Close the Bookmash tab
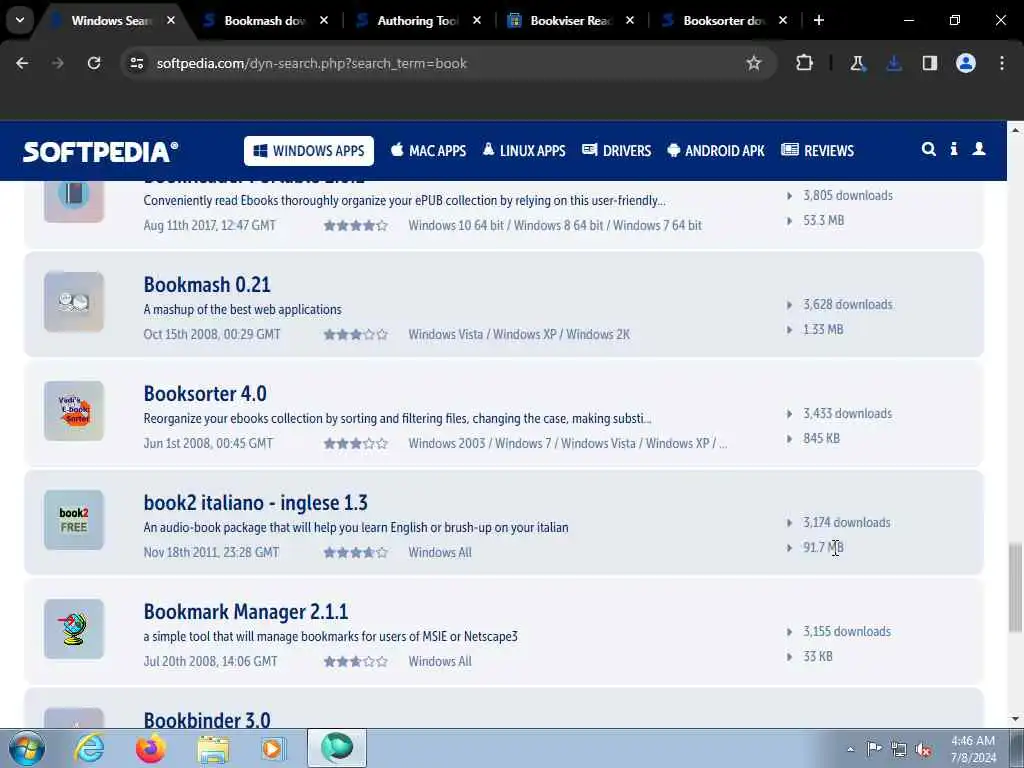The image size is (1024, 768). click(324, 21)
